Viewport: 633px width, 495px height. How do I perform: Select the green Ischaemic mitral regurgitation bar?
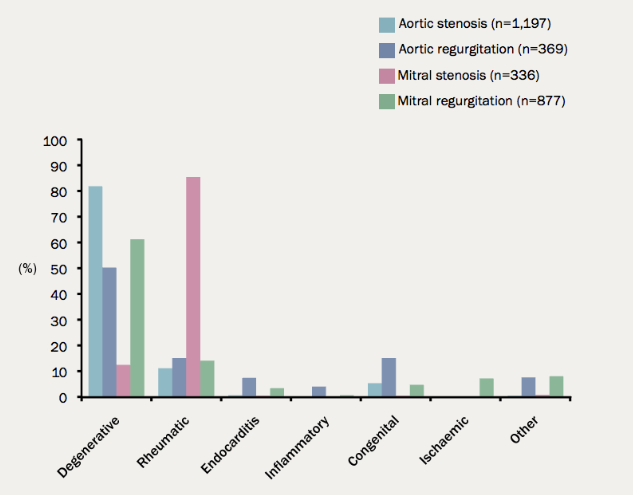pyautogui.click(x=487, y=388)
